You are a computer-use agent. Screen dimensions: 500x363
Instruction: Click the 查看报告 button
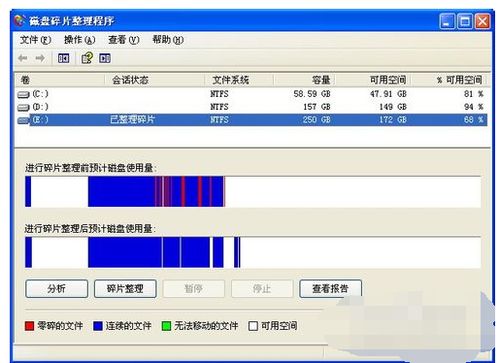coord(330,289)
